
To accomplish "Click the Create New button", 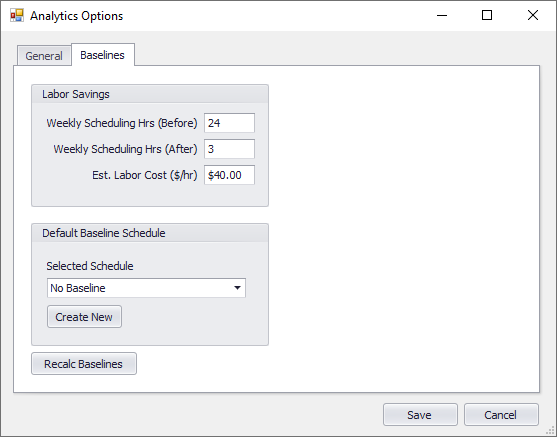I will [84, 317].
